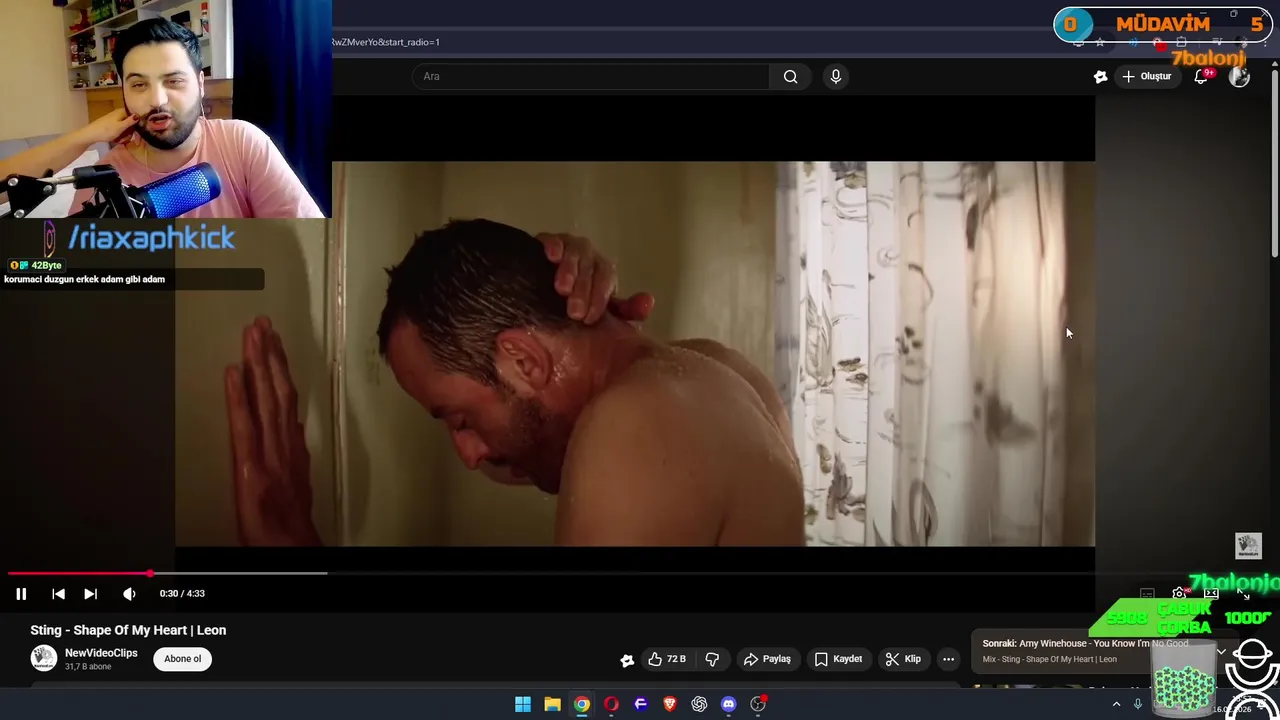Image resolution: width=1280 pixels, height=720 pixels.
Task: Open the Windows Start menu
Action: coord(522,704)
